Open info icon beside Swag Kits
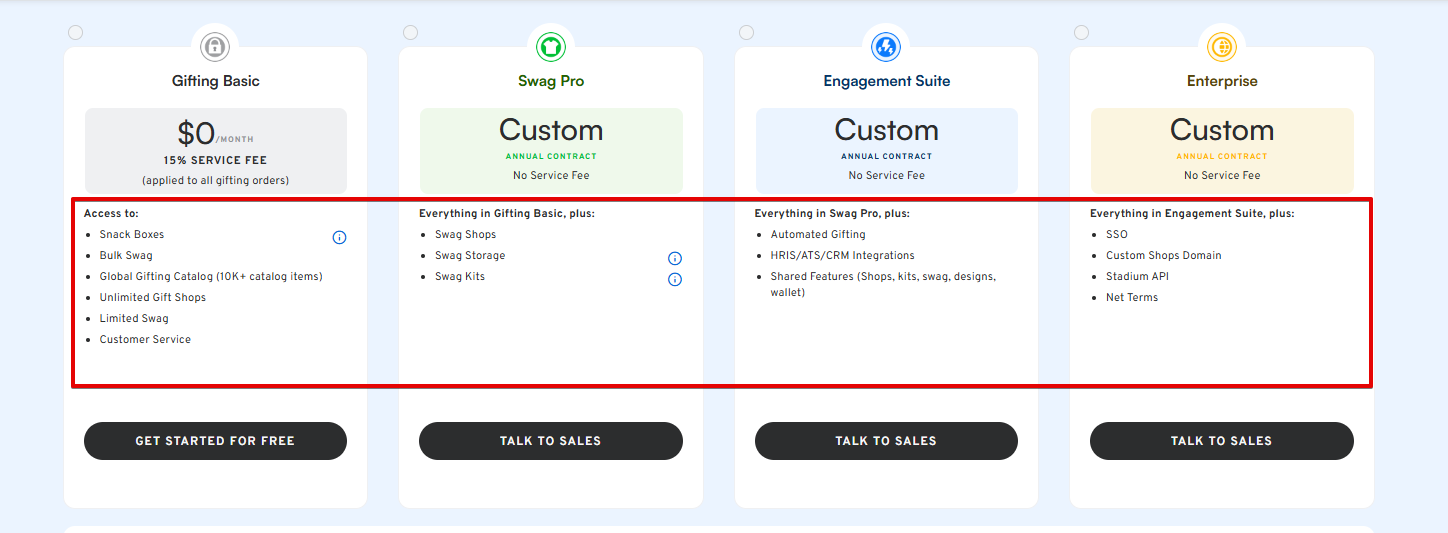Screen dimensions: 1448x533 675,279
